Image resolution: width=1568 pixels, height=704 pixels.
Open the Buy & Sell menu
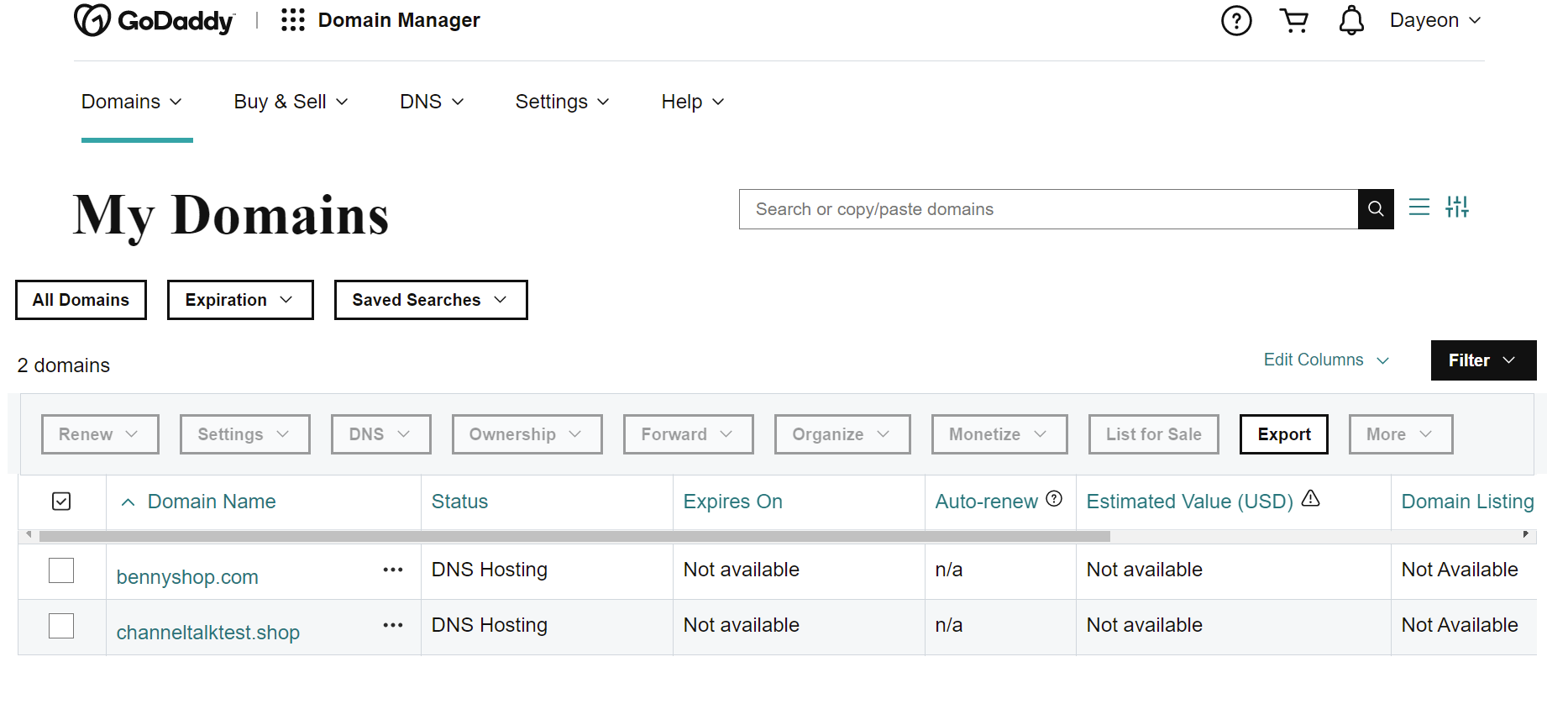(291, 102)
